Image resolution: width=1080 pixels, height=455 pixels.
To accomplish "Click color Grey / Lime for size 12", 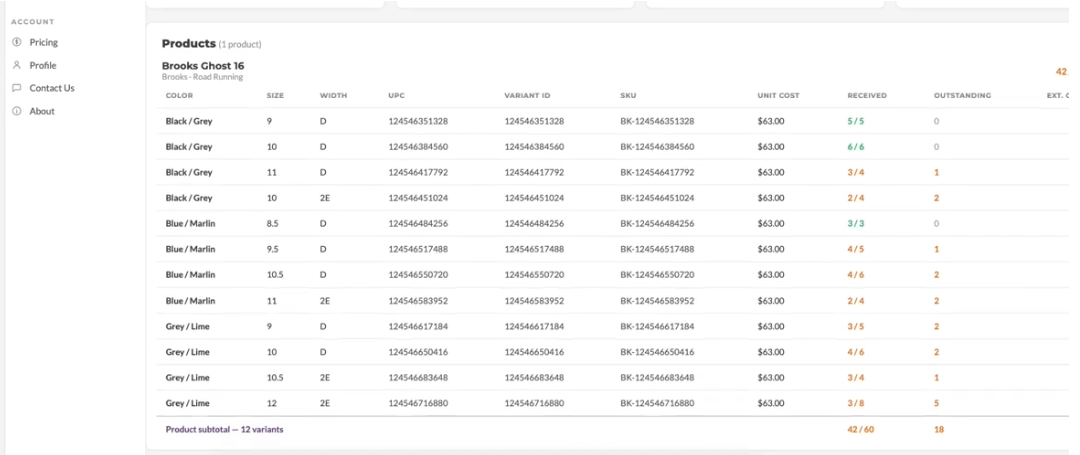I will (x=187, y=403).
